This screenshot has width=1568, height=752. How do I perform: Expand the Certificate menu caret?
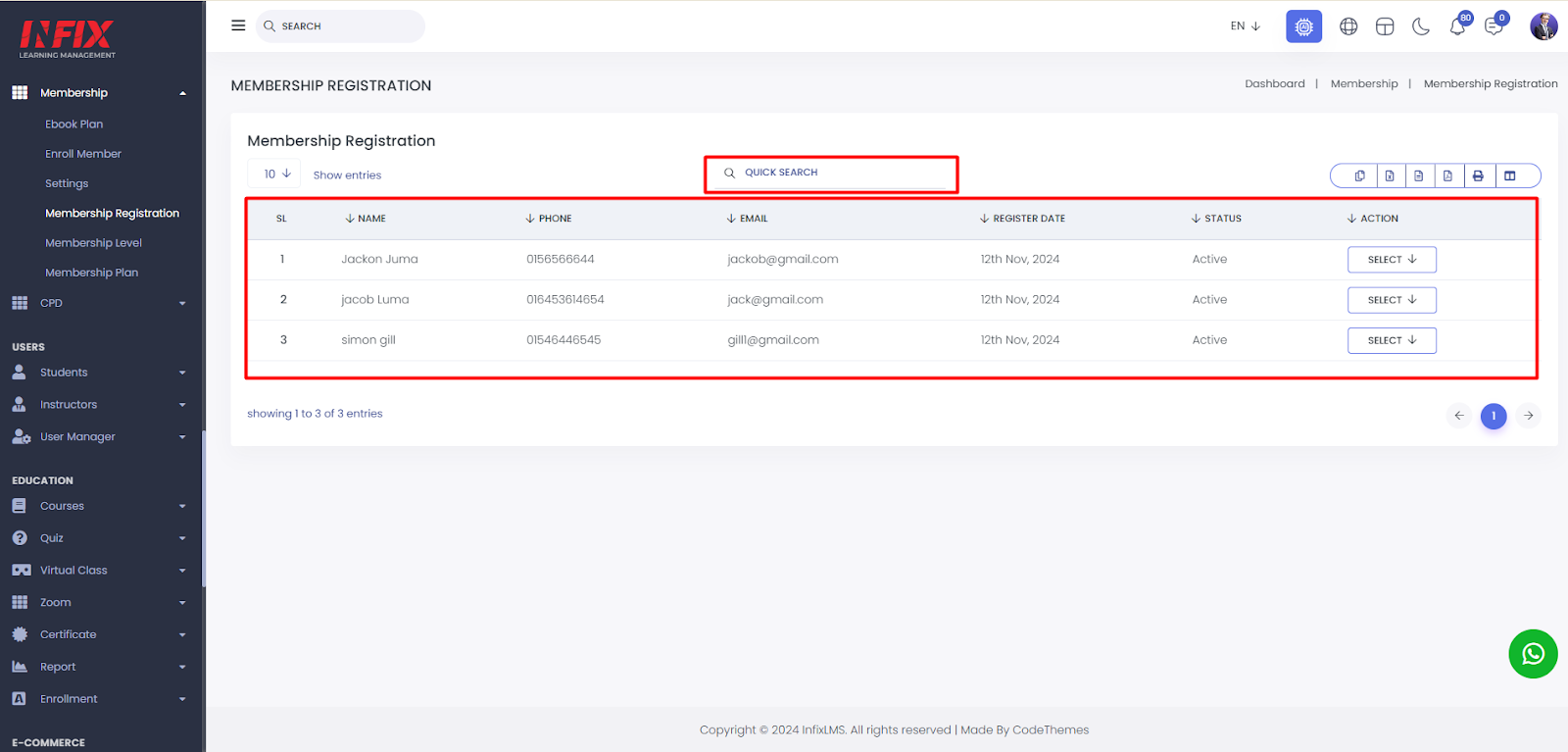(182, 635)
